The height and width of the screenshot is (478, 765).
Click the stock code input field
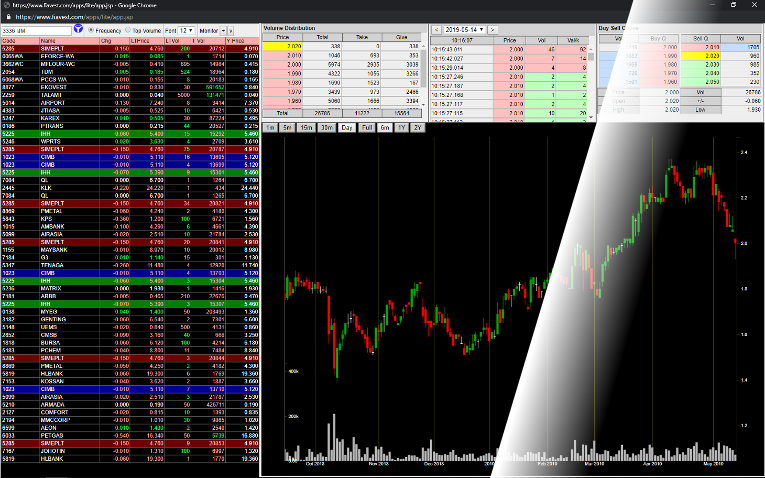click(x=37, y=30)
